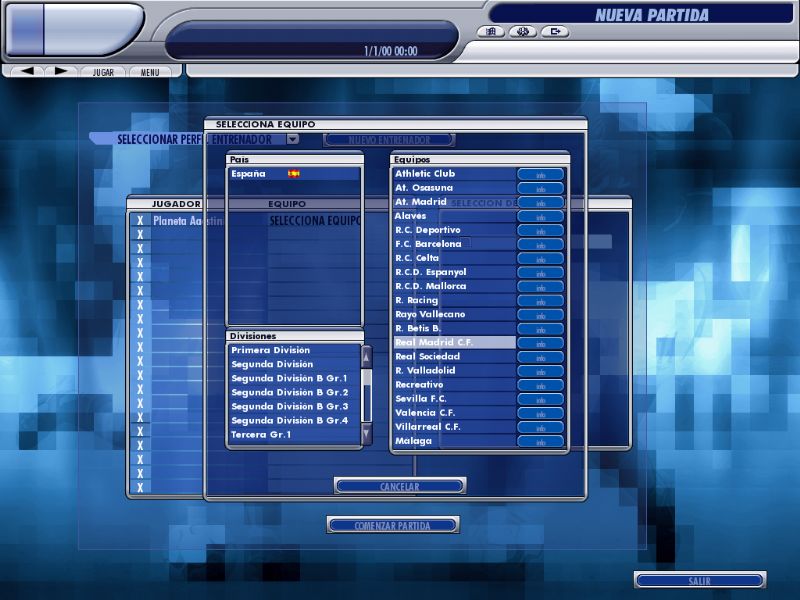Click the notepad icon in the top toolbar

489,32
